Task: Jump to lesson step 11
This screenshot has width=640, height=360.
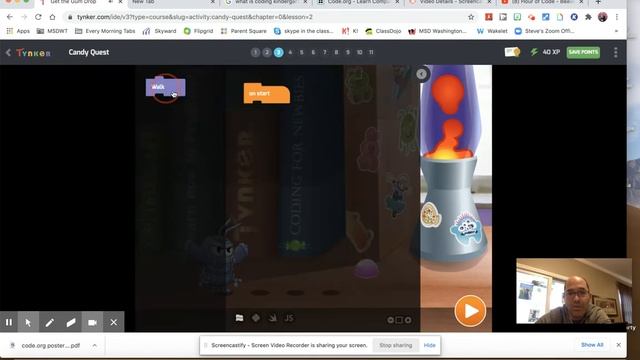Action: [371, 52]
